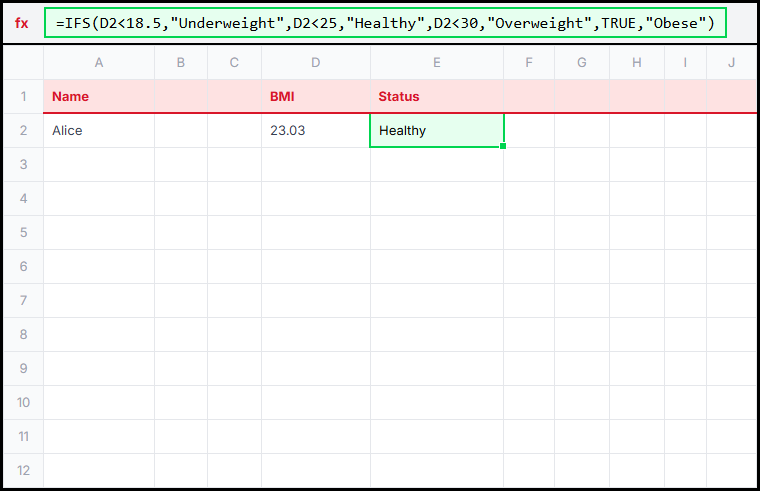Click the fx function icon
This screenshot has width=760, height=491.
coord(22,23)
